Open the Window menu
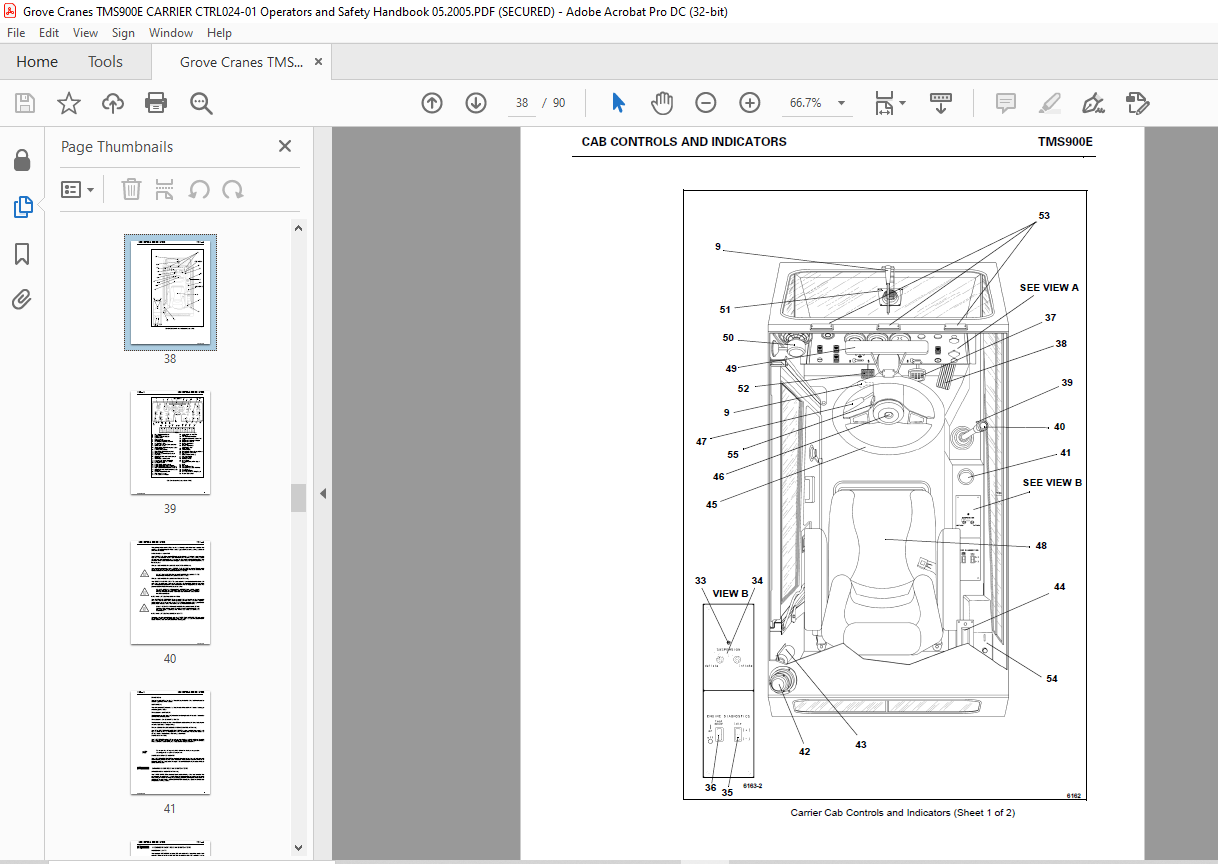The image size is (1218, 864). pos(171,33)
